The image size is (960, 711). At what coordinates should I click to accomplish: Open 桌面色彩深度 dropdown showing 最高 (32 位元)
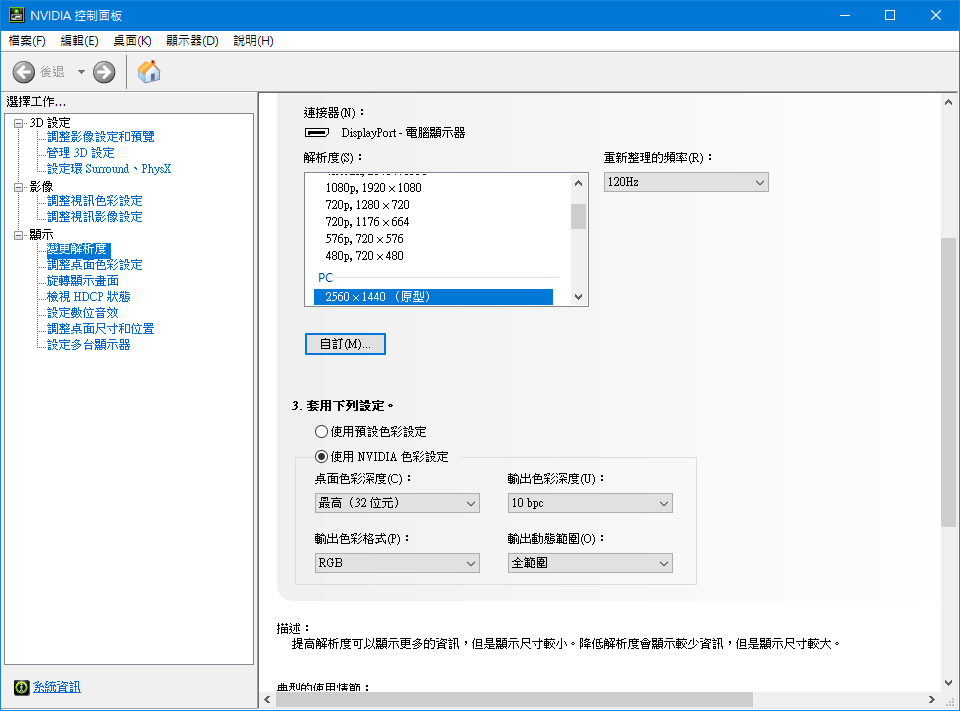tap(397, 503)
